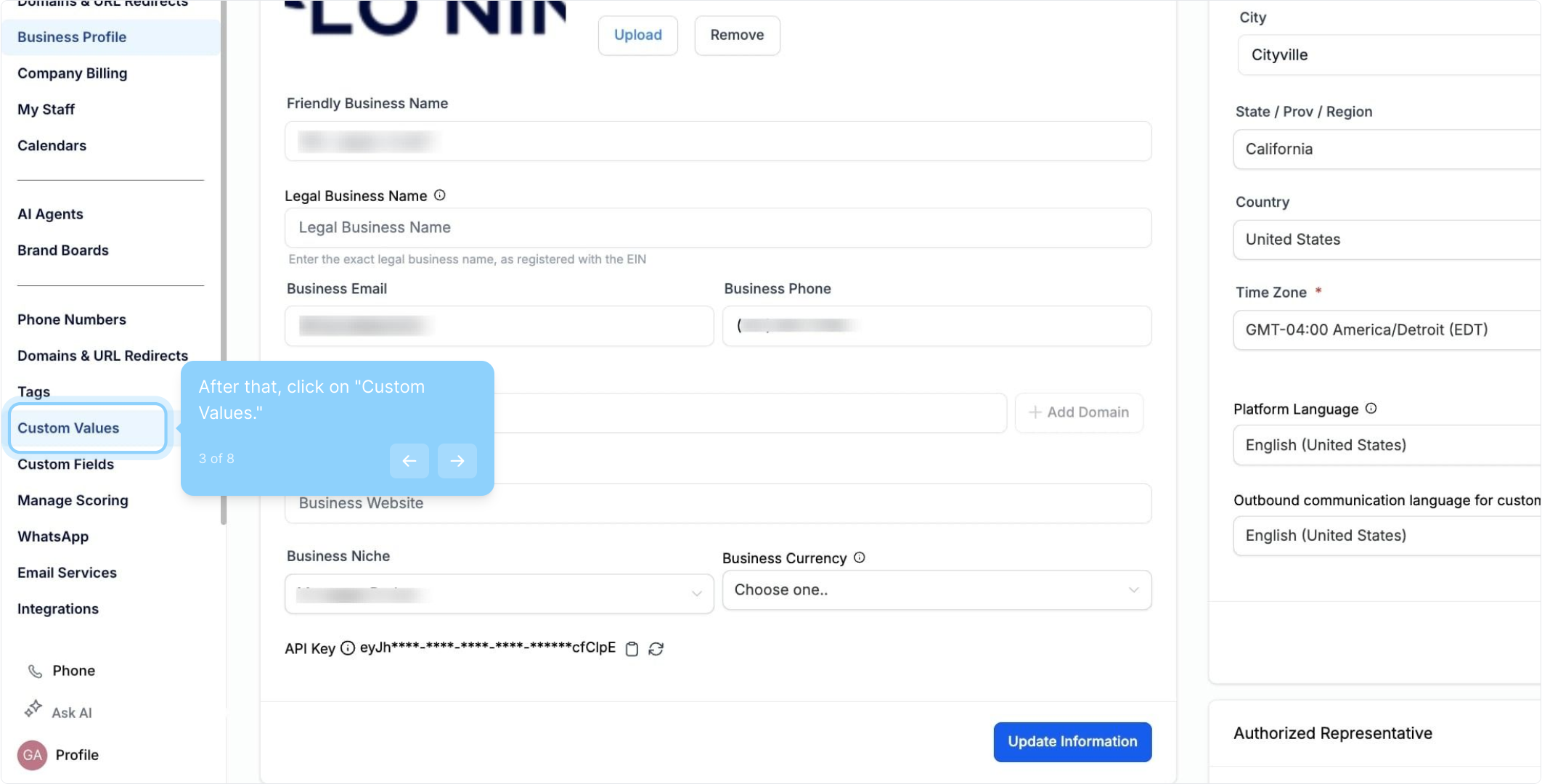The width and height of the screenshot is (1542, 784).
Task: Click Legal Business Name input field
Action: (x=717, y=228)
